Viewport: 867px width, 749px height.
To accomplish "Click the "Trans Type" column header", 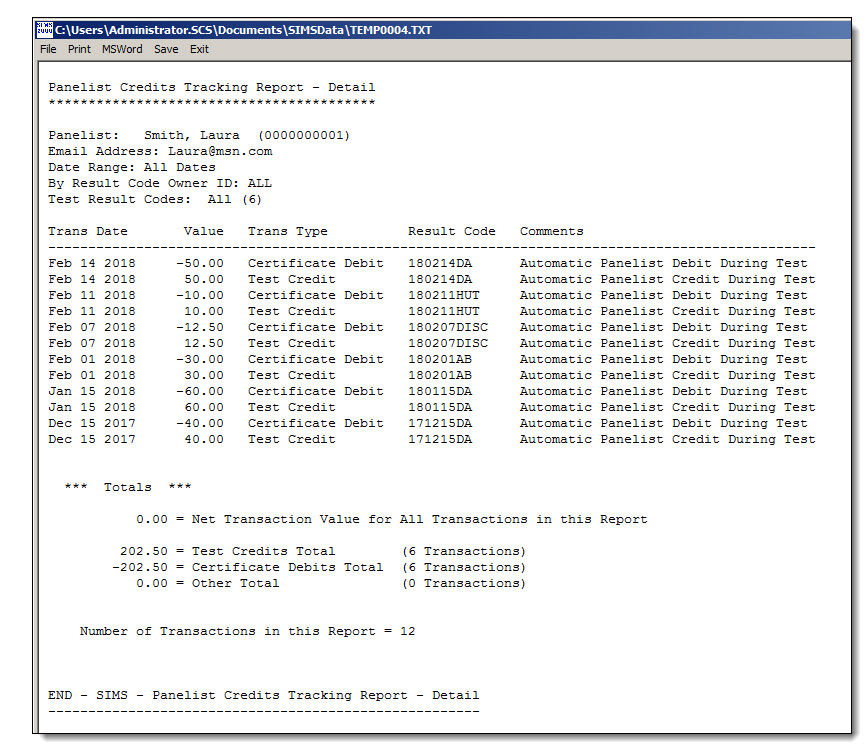I will coord(288,232).
